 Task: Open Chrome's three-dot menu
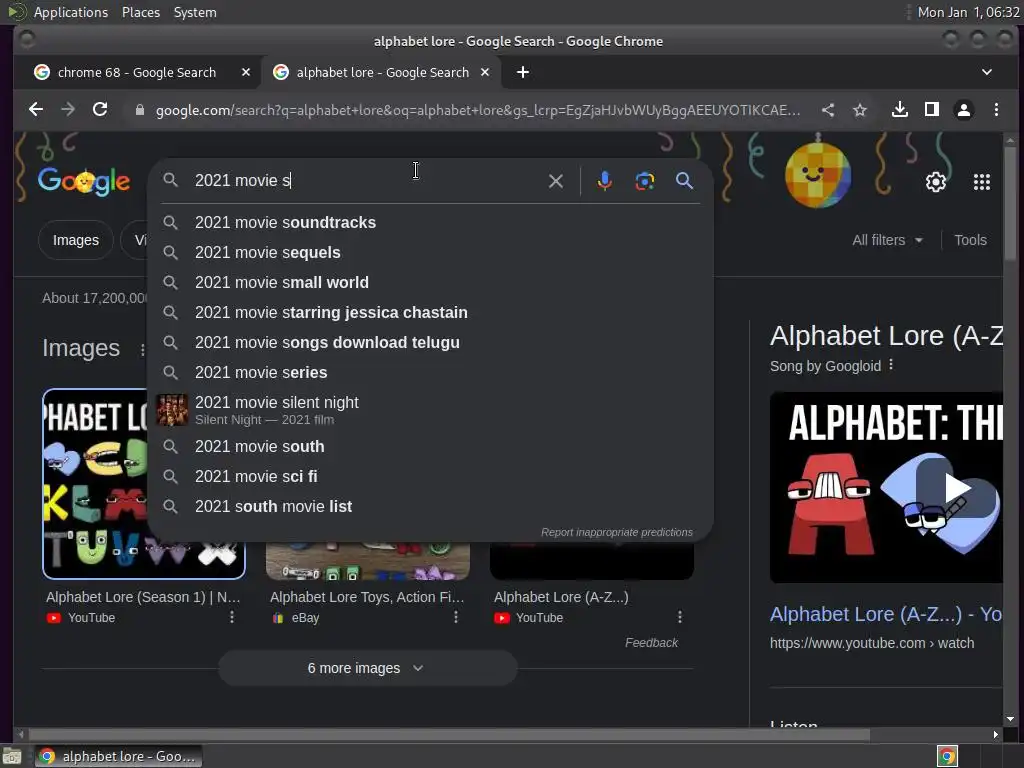coord(996,110)
